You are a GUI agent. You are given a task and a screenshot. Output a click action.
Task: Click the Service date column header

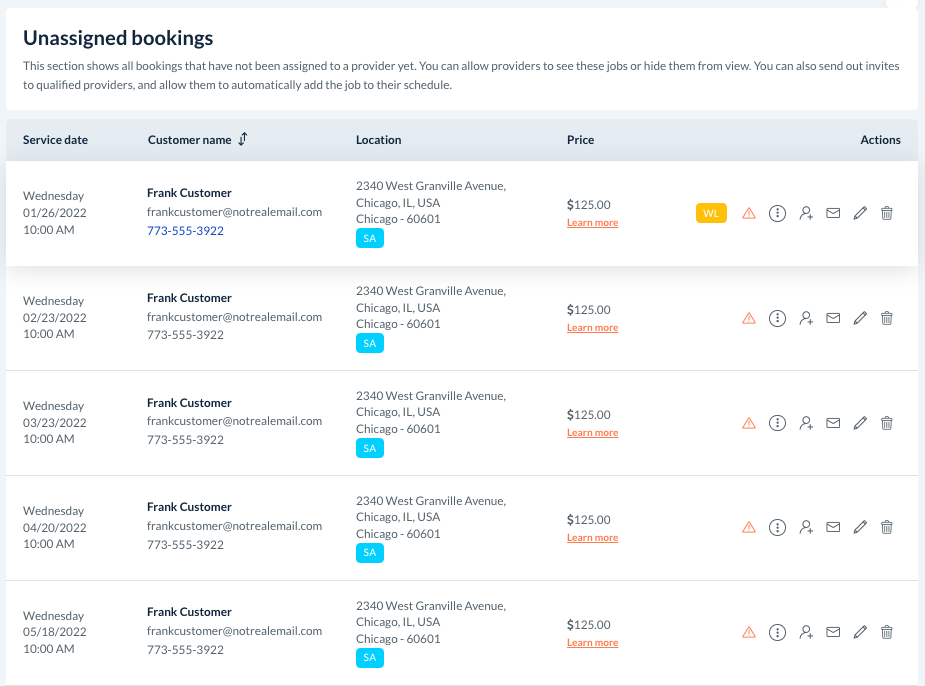55,140
